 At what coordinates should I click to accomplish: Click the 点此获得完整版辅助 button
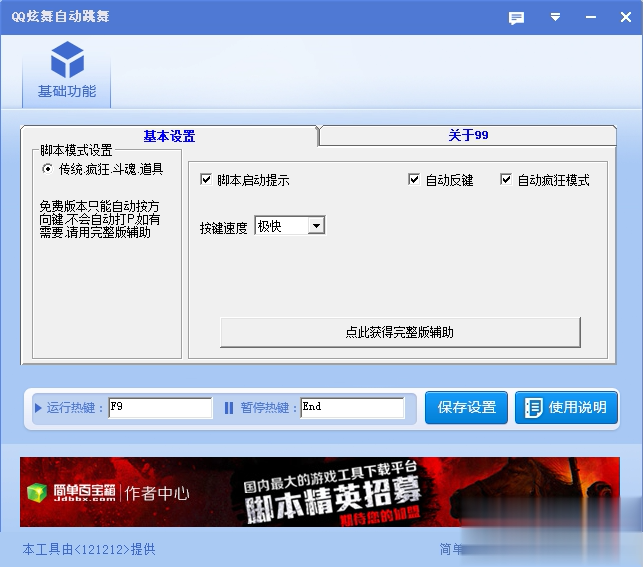click(400, 332)
